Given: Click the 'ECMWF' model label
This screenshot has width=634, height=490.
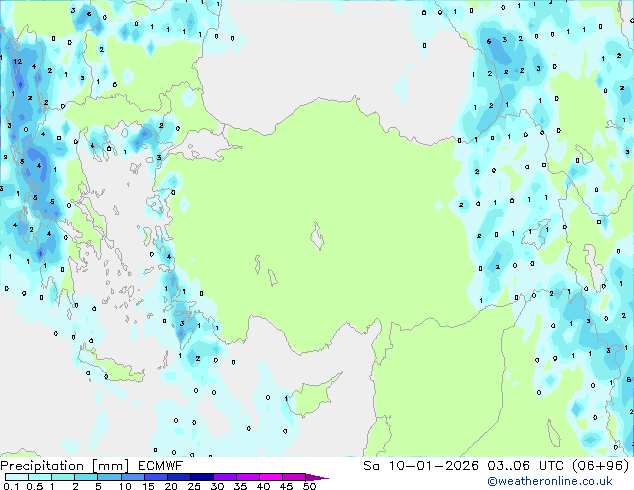Looking at the screenshot, I should [161, 466].
